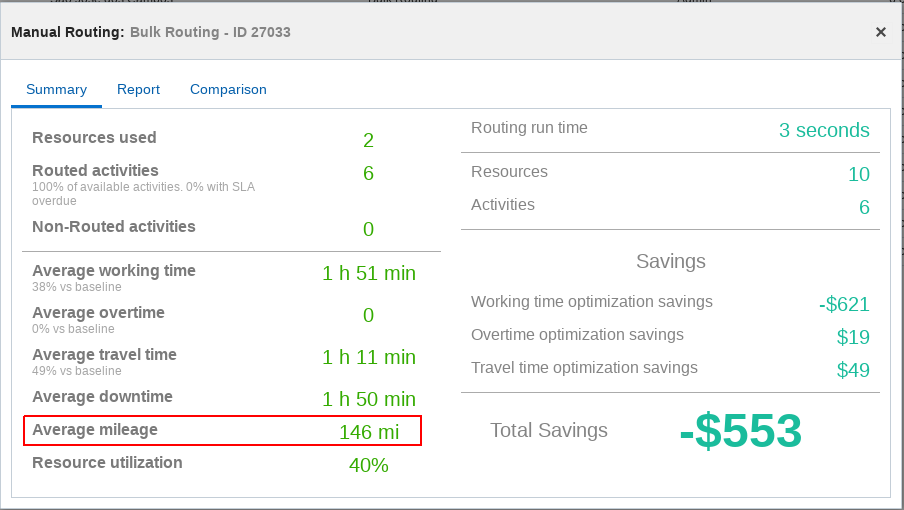Click the Resources count of 10
Viewport: 904px width, 510px height.
pyautogui.click(x=858, y=174)
